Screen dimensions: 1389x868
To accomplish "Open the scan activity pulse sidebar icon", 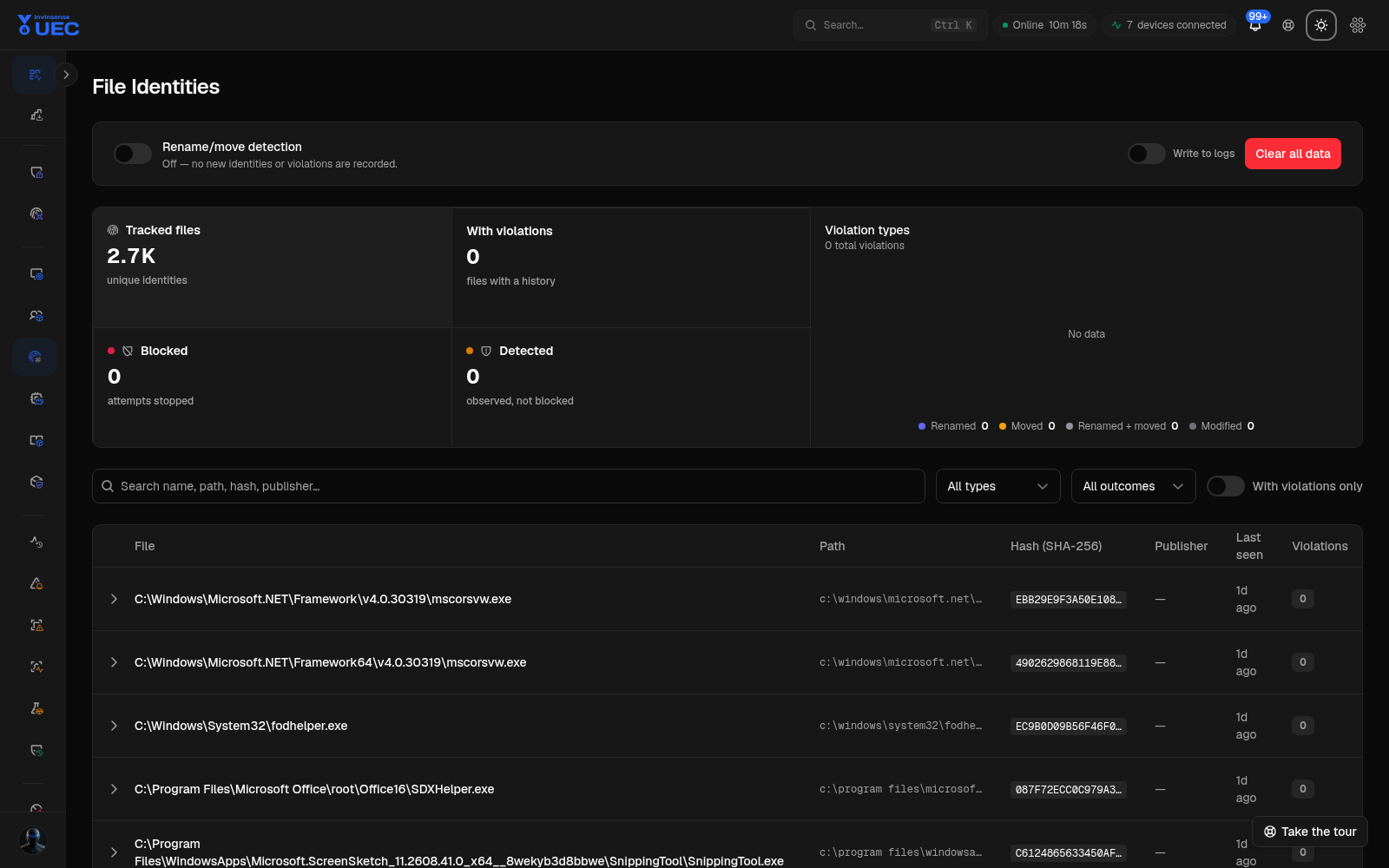I will point(35,667).
